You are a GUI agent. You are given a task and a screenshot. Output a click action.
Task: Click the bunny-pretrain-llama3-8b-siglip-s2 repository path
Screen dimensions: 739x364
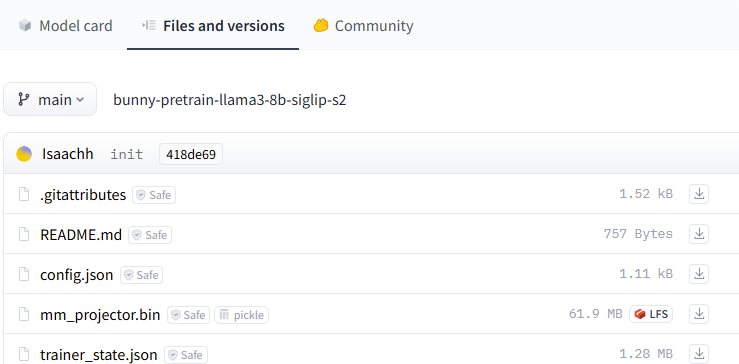[x=230, y=100]
